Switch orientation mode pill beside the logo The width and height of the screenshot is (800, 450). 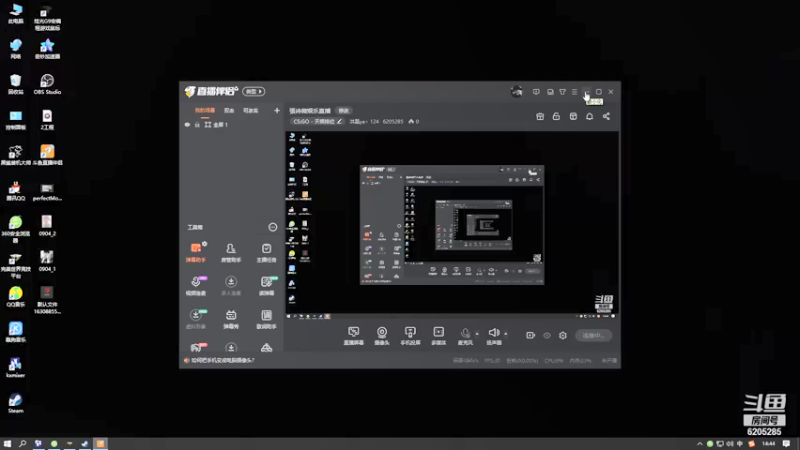[254, 91]
